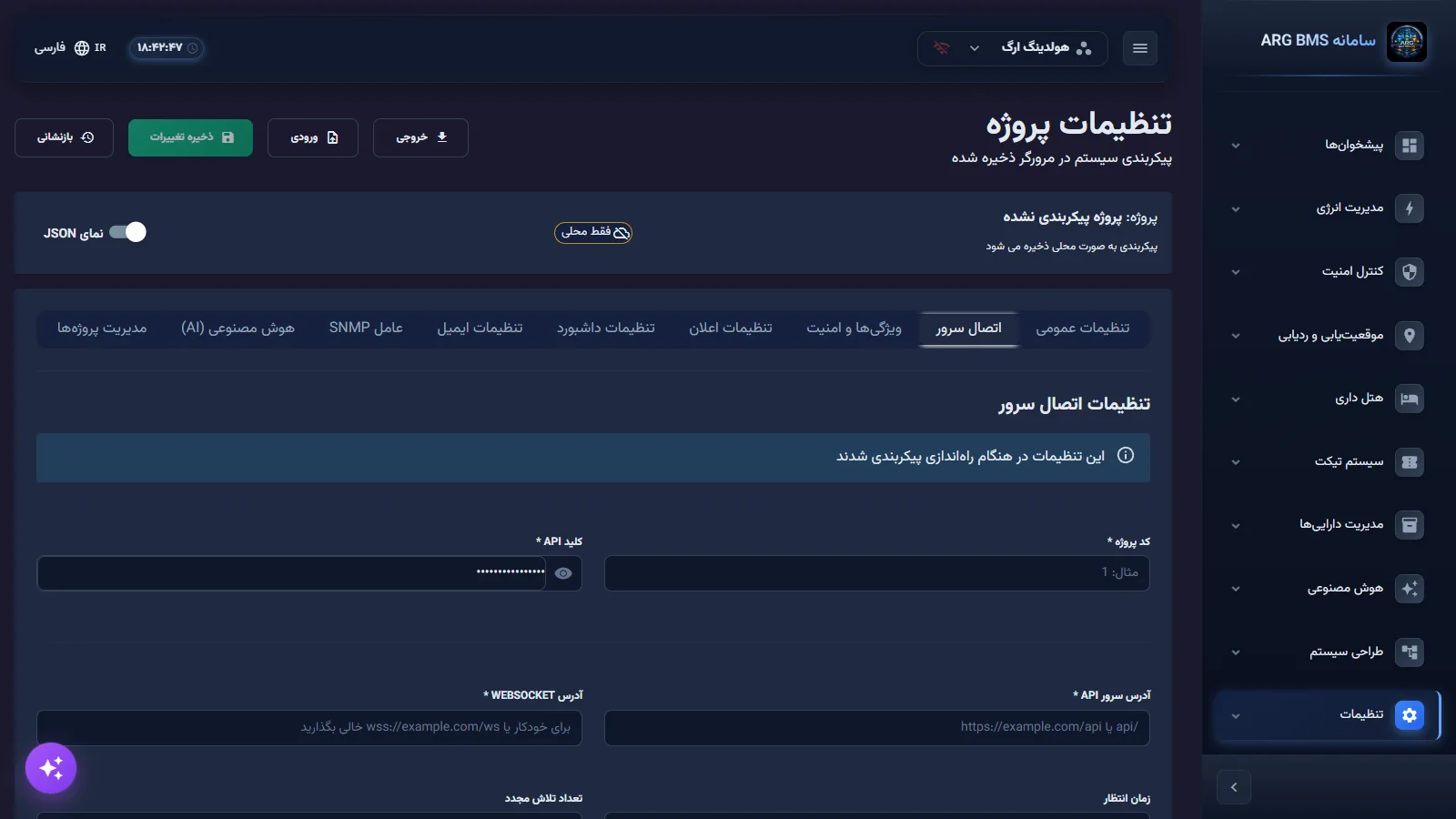
Task: Expand the security control chevron
Action: click(1236, 272)
